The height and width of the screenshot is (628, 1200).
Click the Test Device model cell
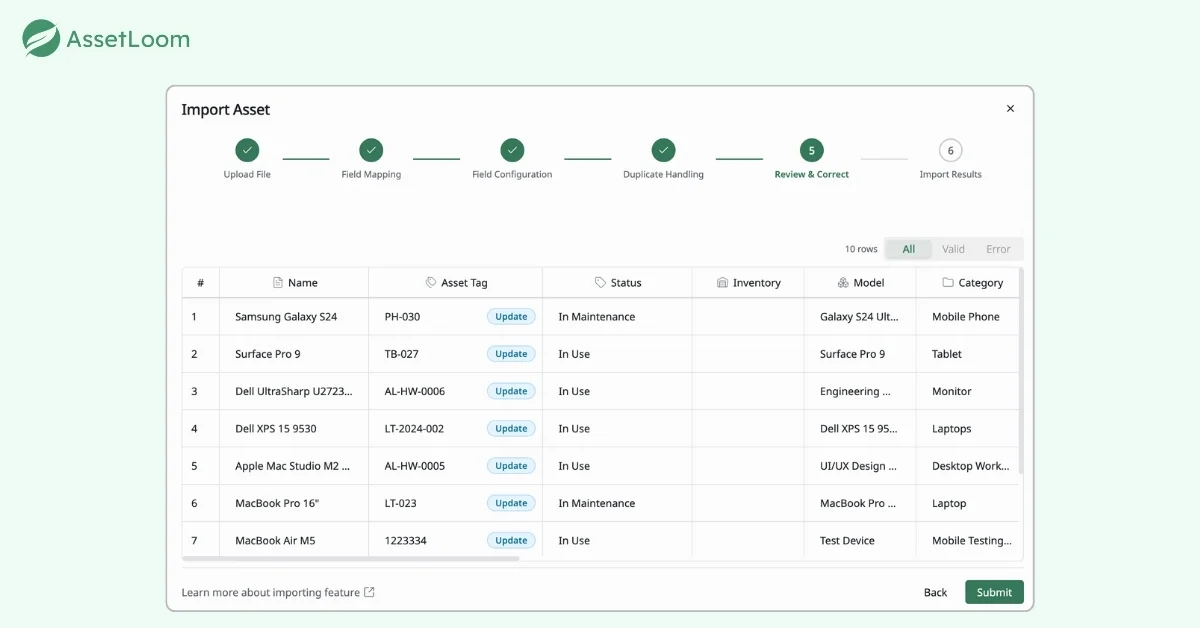[x=860, y=541]
